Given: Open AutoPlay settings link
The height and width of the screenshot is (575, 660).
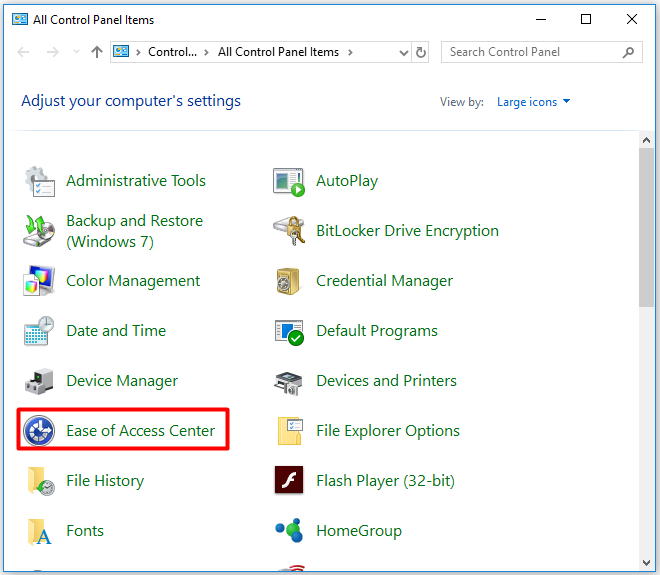Looking at the screenshot, I should click(x=347, y=181).
